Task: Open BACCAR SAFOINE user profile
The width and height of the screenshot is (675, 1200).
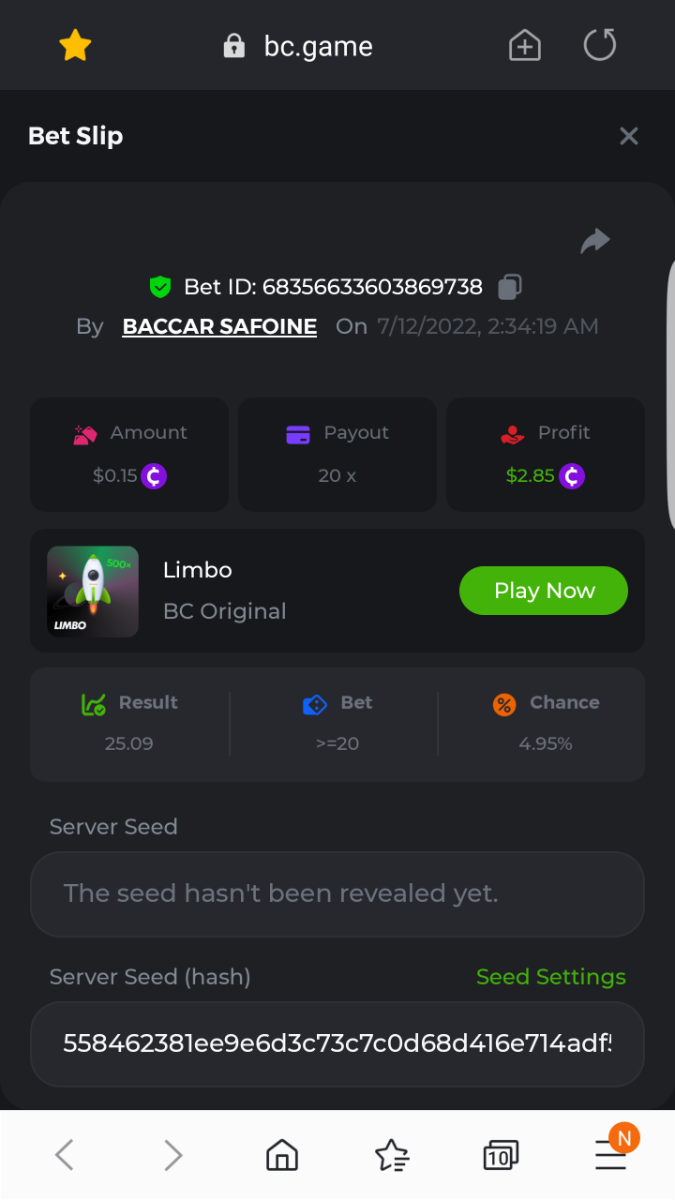Action: point(219,327)
